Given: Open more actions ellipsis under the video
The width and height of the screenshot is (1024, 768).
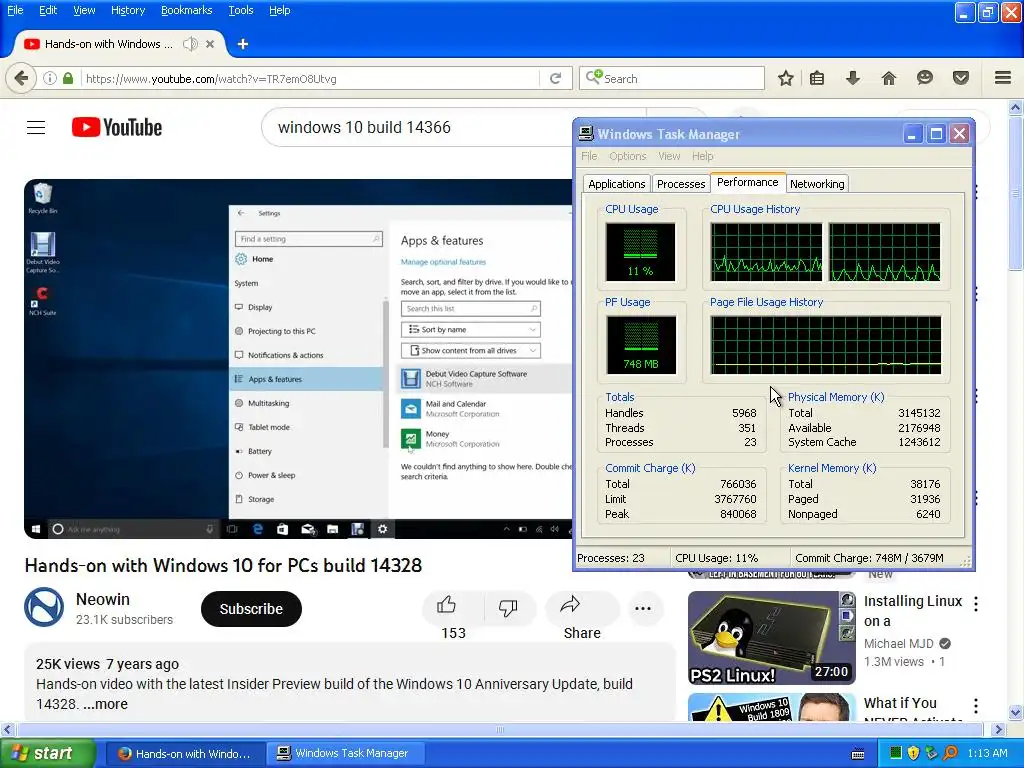Looking at the screenshot, I should (643, 608).
